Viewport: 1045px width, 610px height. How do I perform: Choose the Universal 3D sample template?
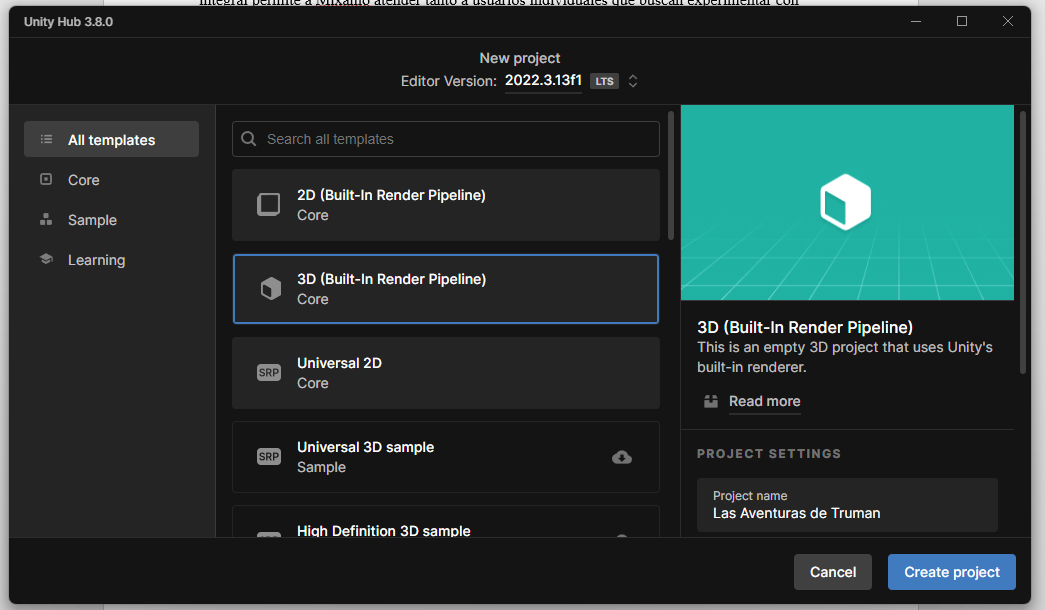point(446,457)
